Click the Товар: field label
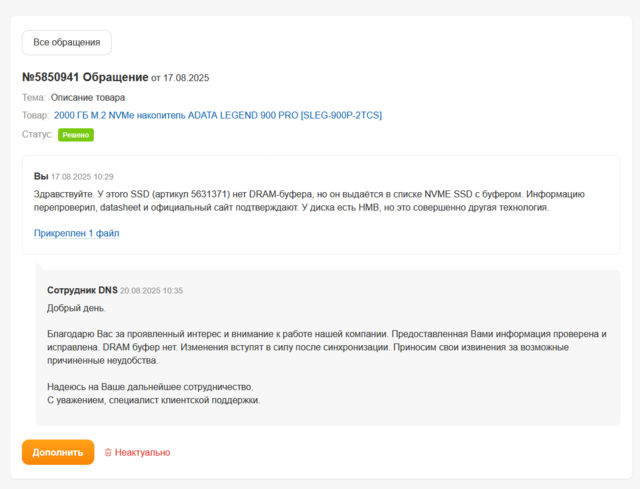The image size is (640, 489). (35, 115)
